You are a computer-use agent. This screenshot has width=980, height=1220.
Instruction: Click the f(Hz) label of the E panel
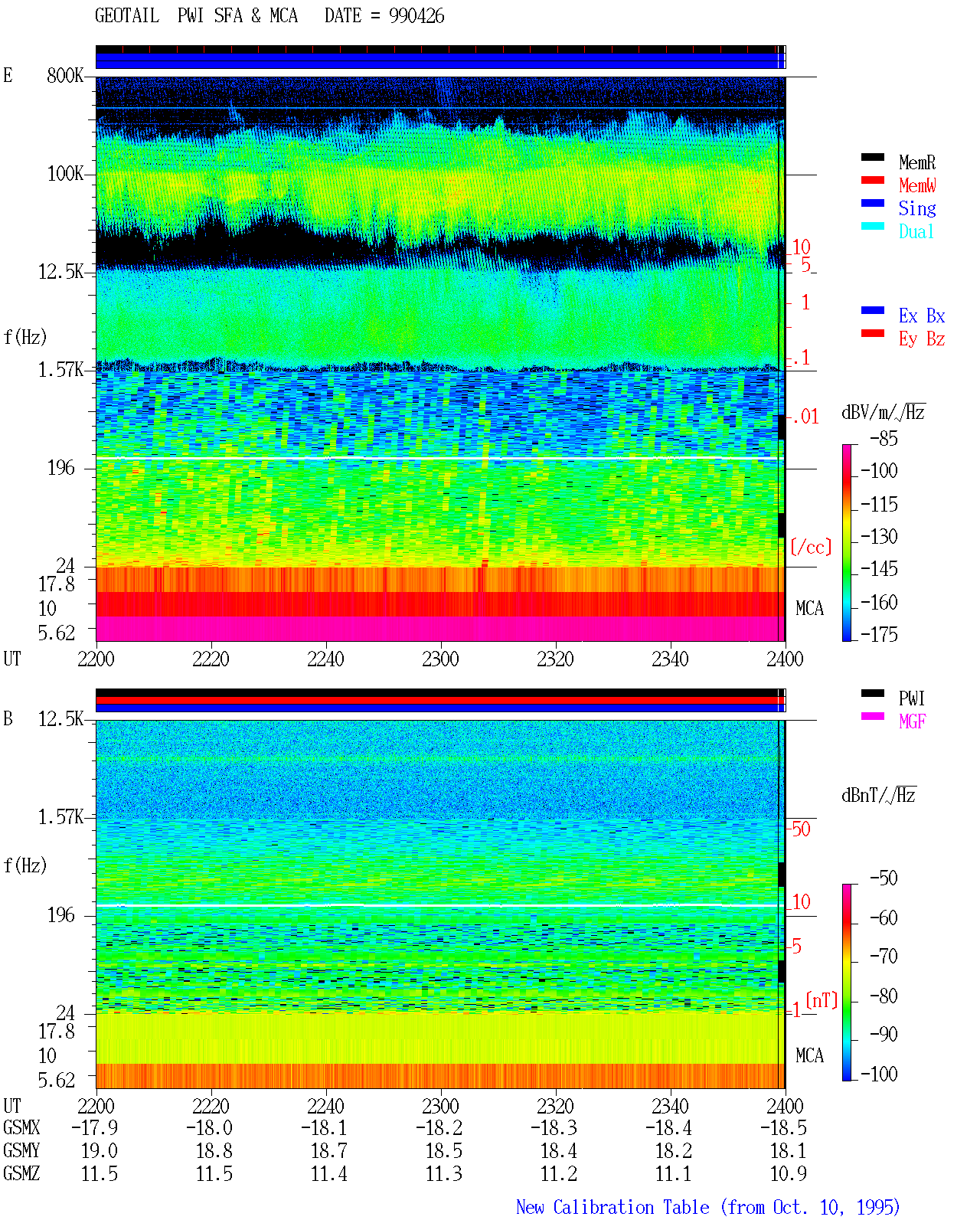point(25,337)
